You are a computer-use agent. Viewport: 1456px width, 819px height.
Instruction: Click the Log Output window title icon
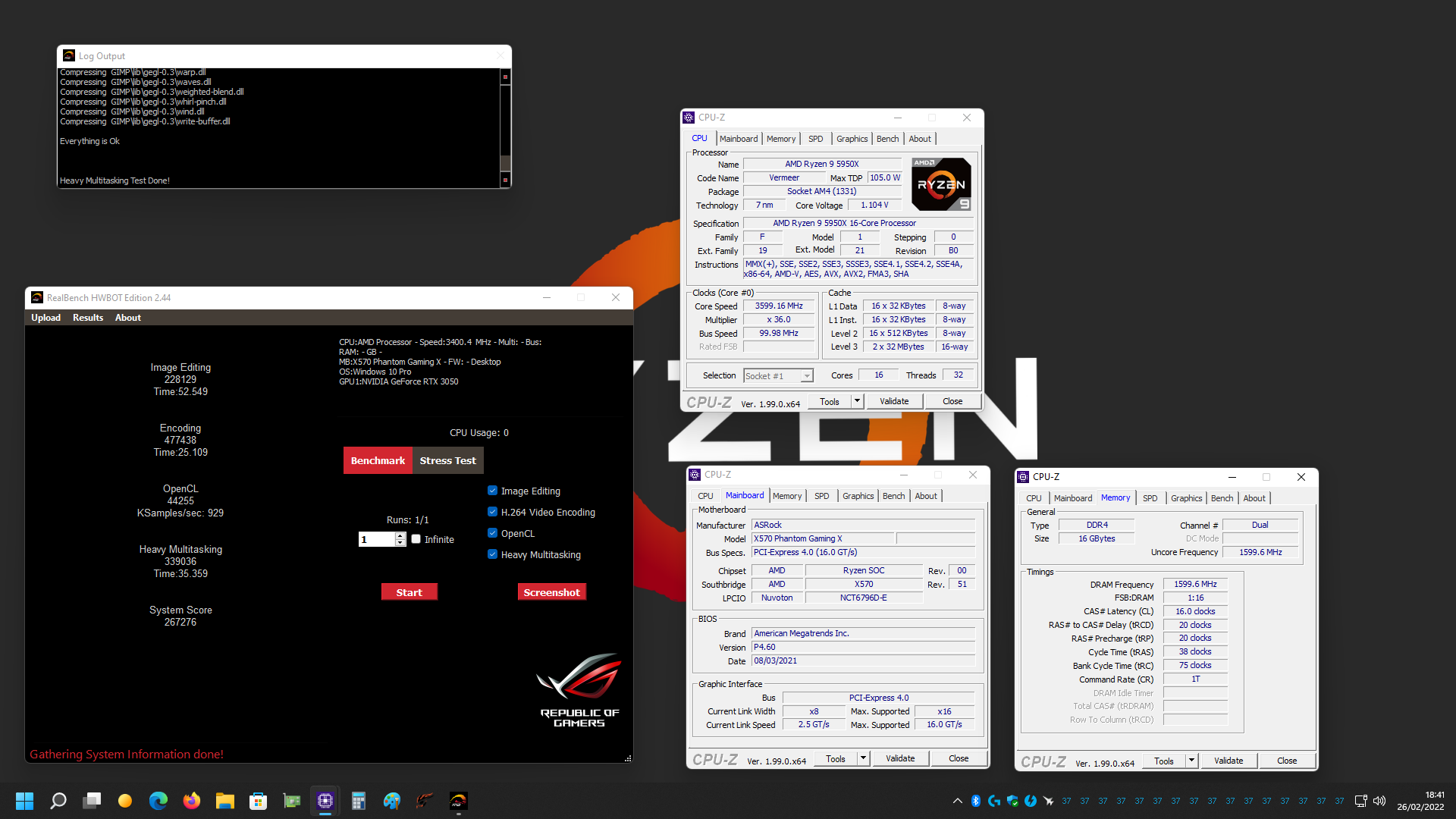(69, 55)
